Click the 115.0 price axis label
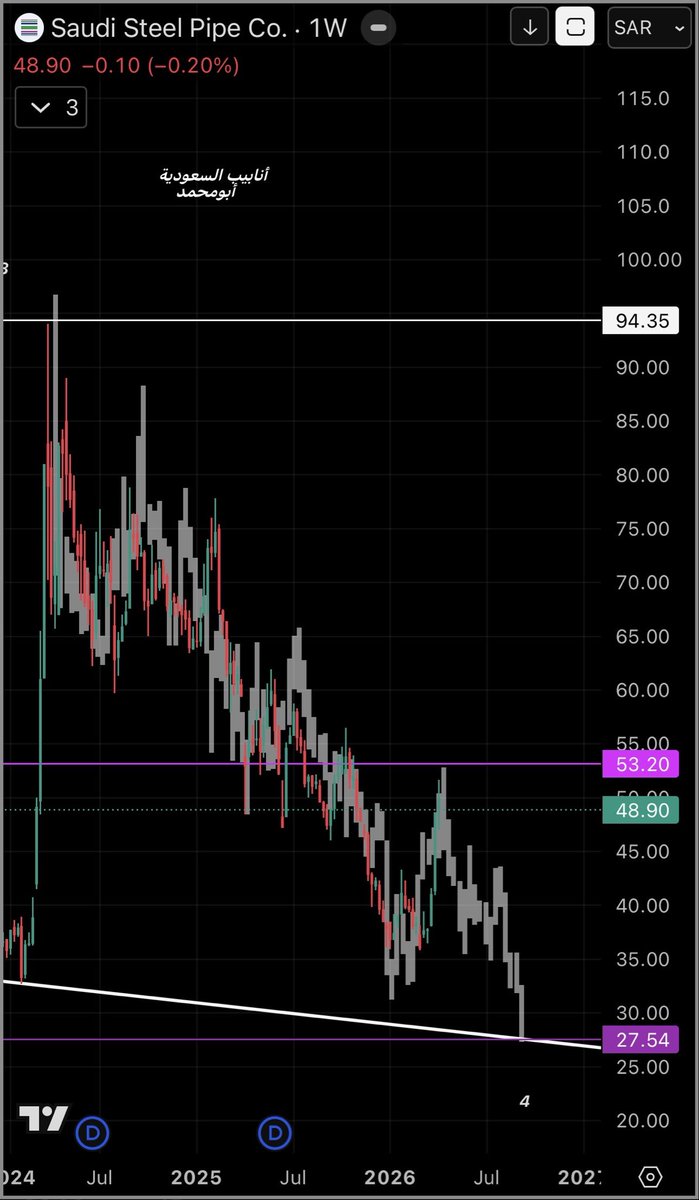This screenshot has width=699, height=1200. [643, 98]
